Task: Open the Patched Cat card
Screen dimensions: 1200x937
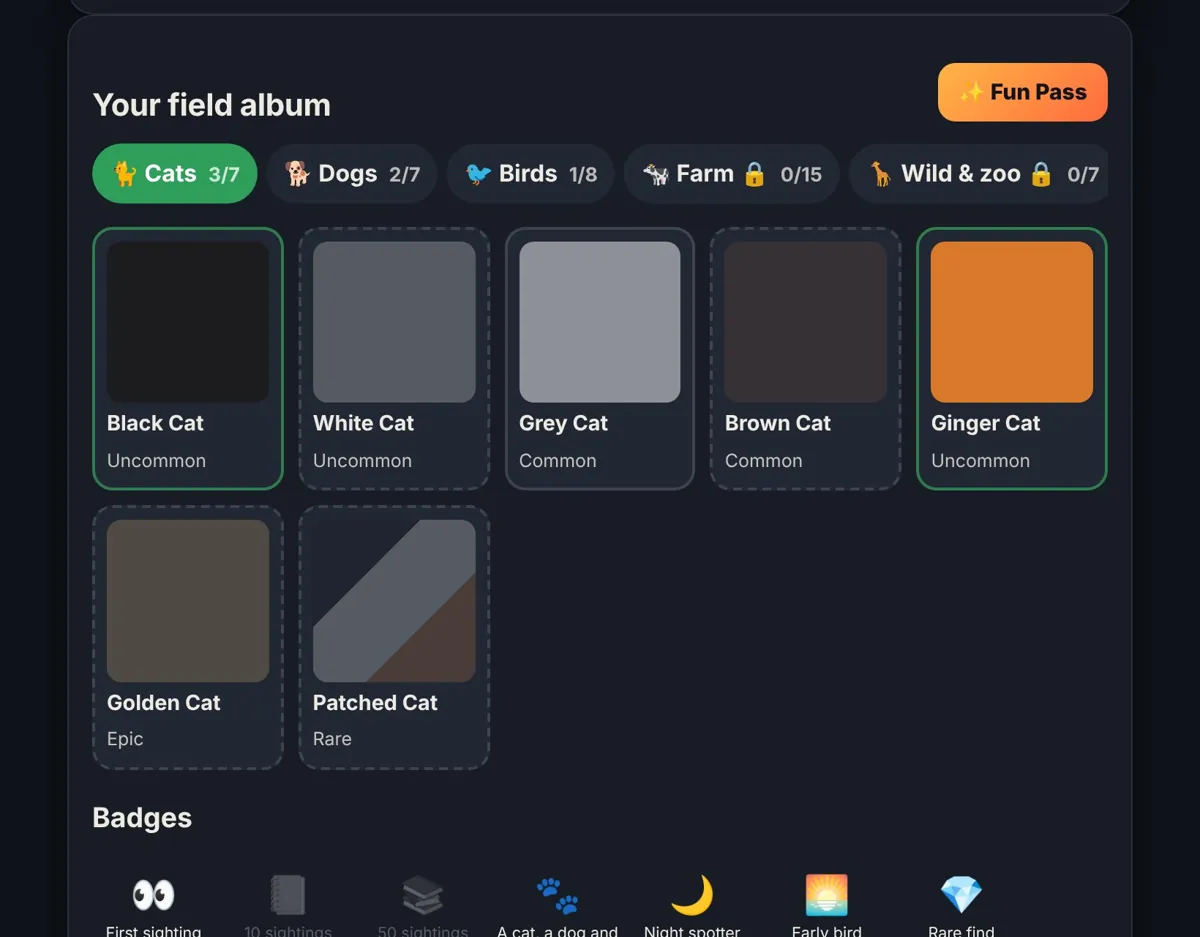Action: coord(394,637)
